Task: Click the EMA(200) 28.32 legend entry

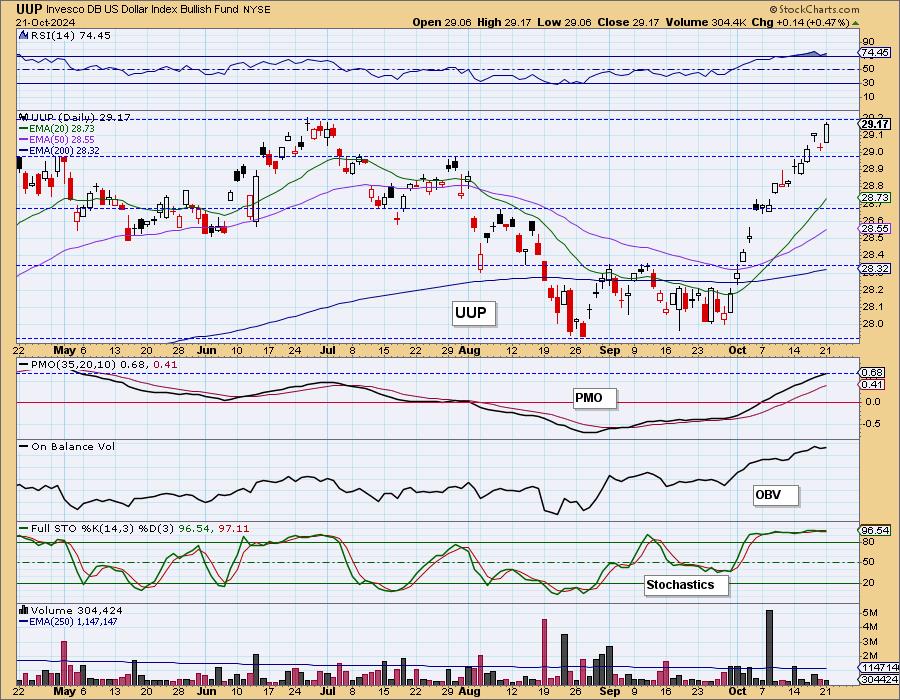Action: pyautogui.click(x=59, y=150)
